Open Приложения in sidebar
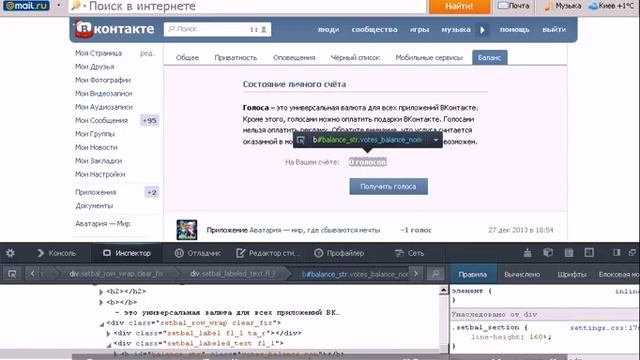 pos(96,192)
